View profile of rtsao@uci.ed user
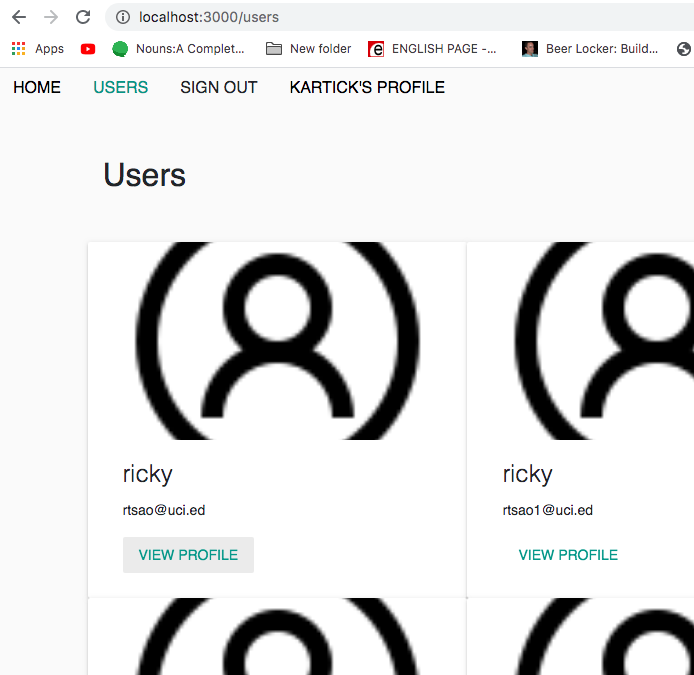This screenshot has height=675, width=694. pos(189,555)
